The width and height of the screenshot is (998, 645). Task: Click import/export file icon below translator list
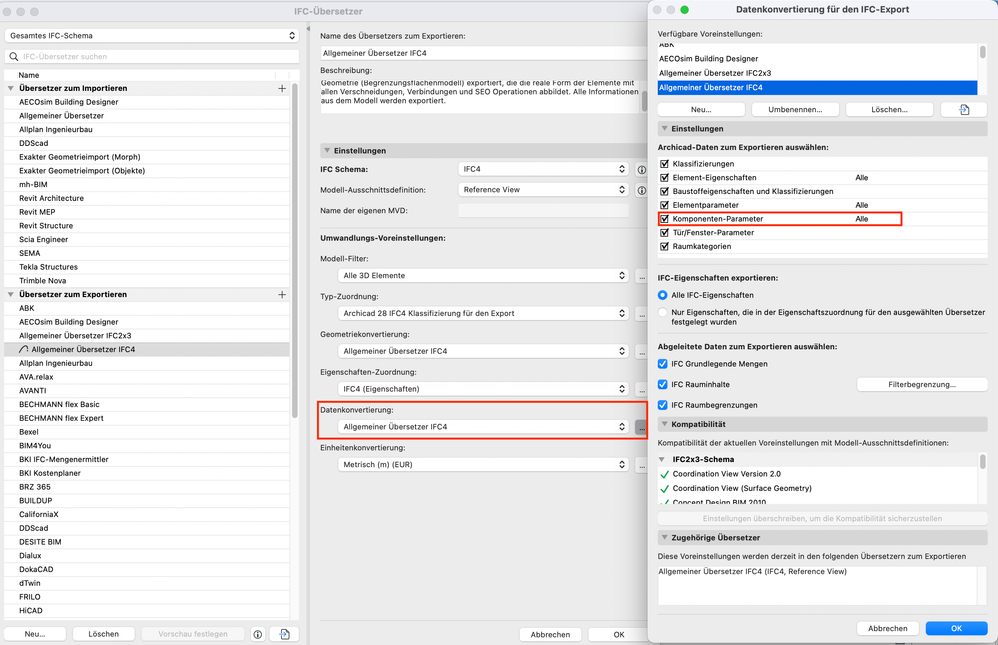tap(285, 634)
